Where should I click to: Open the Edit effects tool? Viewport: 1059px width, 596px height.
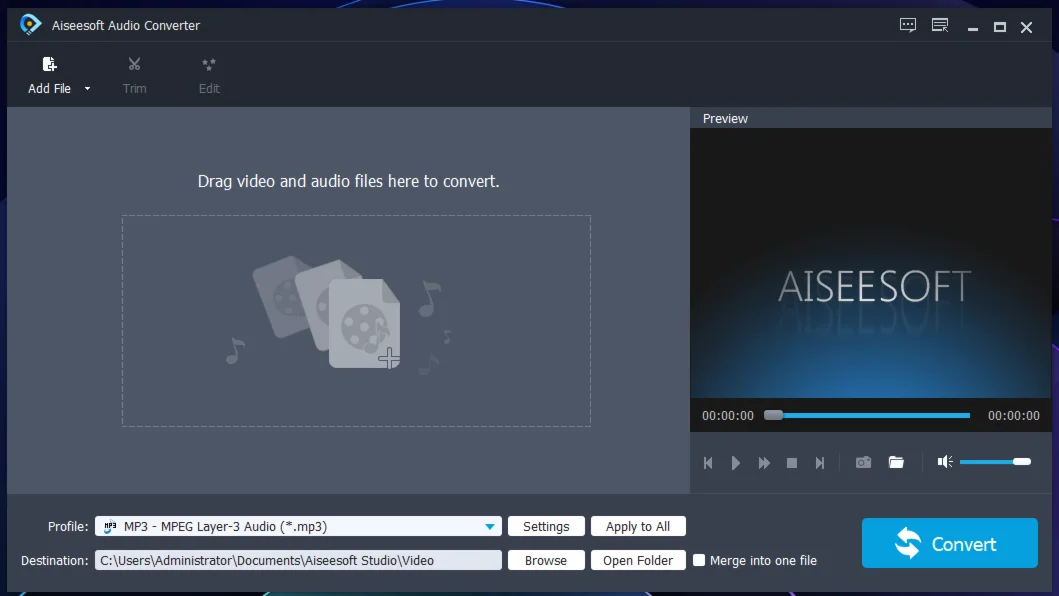(x=209, y=66)
